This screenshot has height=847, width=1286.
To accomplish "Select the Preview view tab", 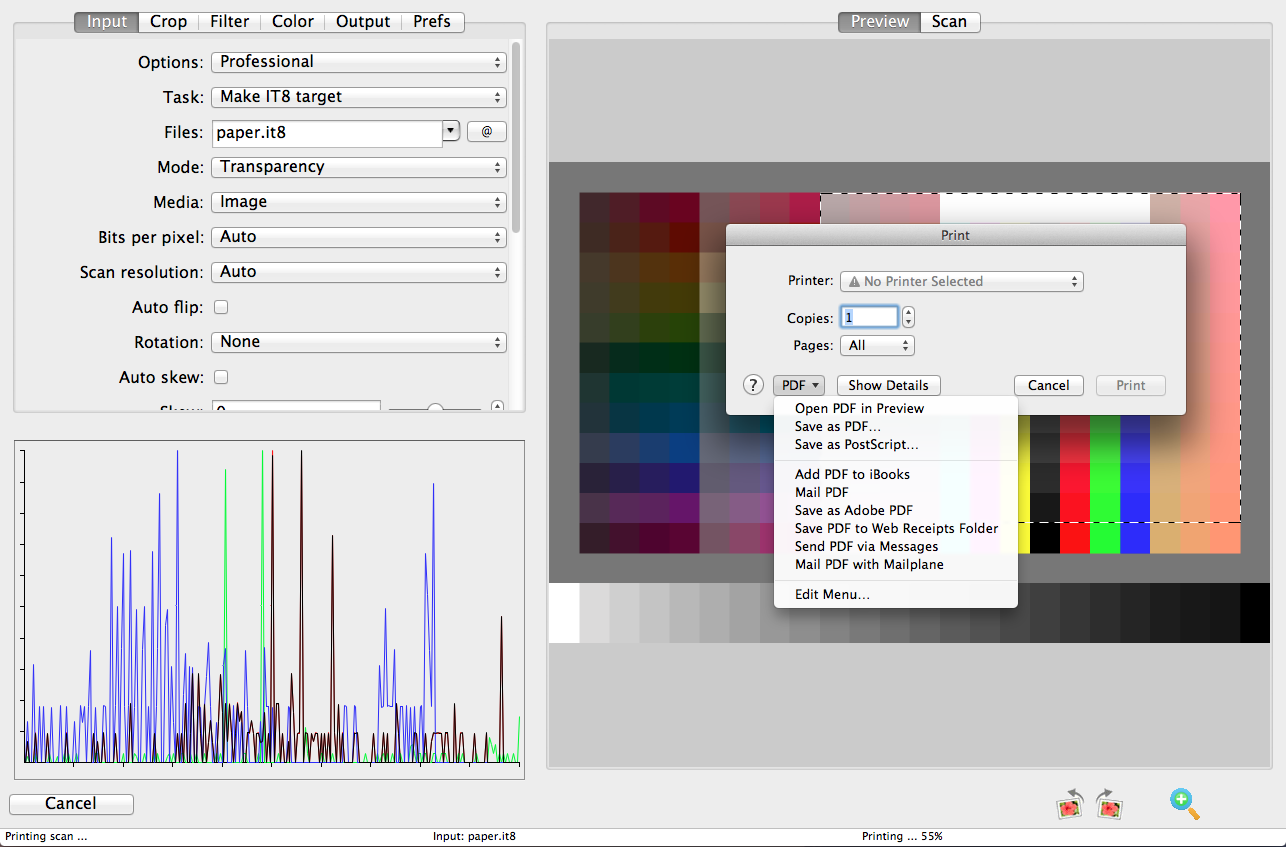I will 880,21.
